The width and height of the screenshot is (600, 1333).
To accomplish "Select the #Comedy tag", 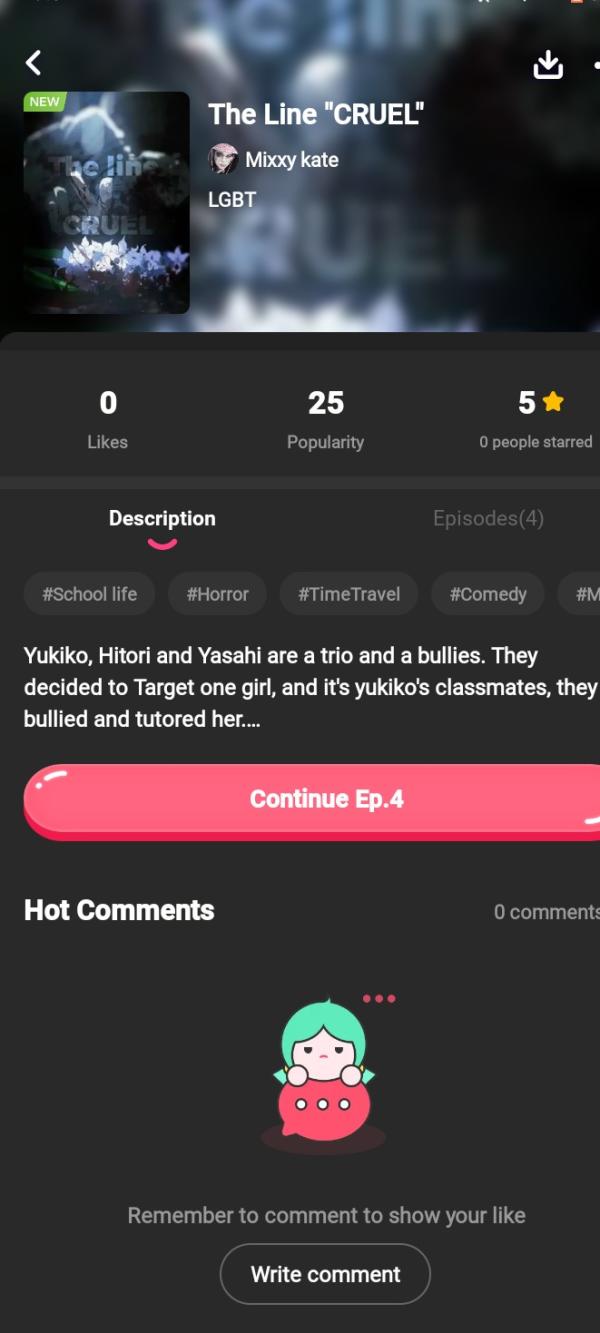I will click(x=487, y=594).
